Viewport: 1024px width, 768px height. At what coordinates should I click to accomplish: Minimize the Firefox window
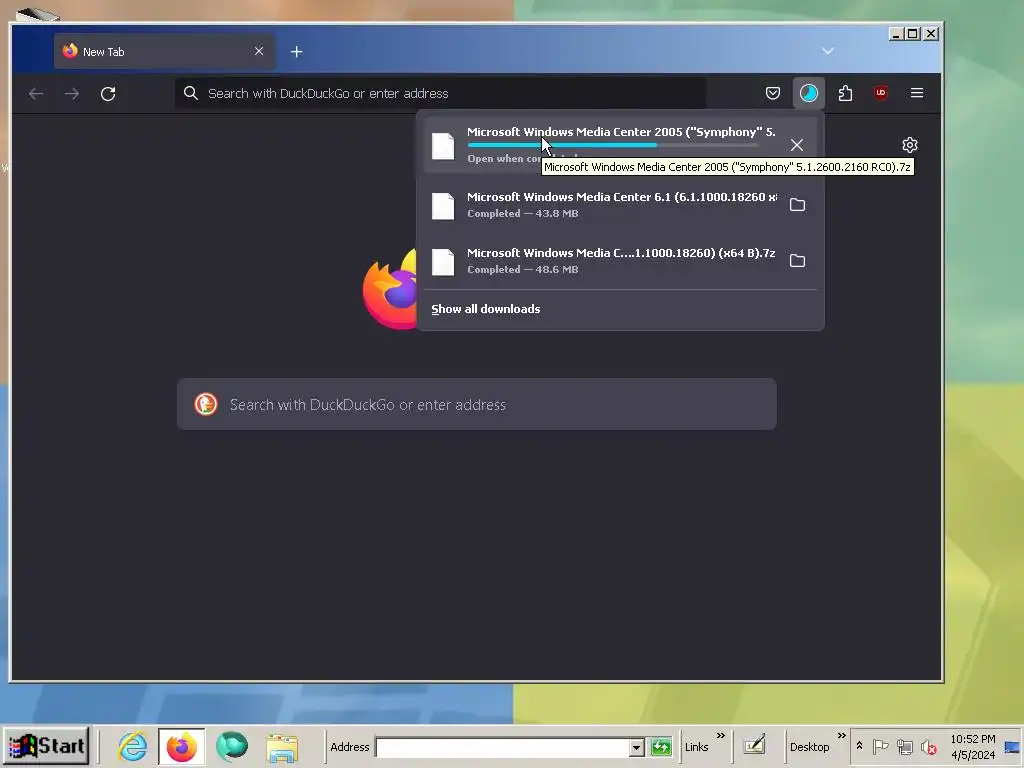click(897, 34)
